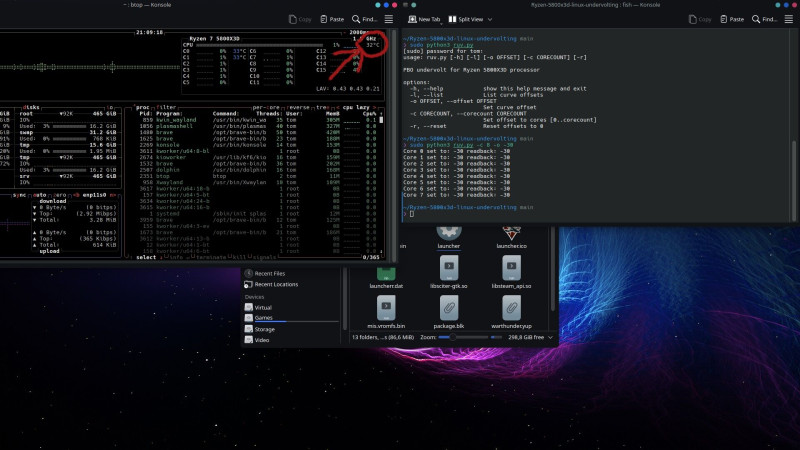Select the launcher.ico file icon
Image resolution: width=800 pixels, height=450 pixels.
coord(511,233)
